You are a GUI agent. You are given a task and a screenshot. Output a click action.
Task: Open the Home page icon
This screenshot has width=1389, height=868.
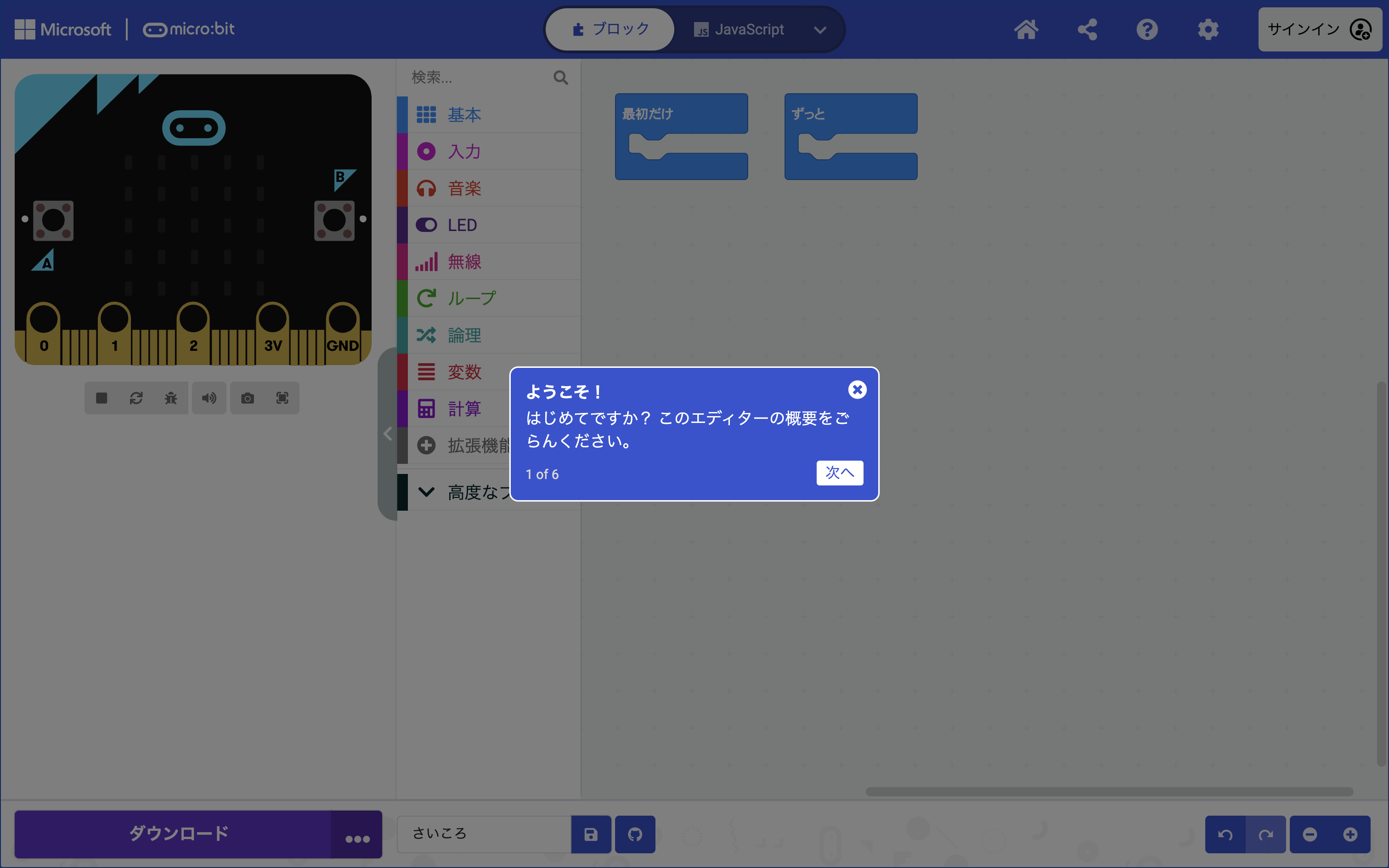pos(1026,29)
